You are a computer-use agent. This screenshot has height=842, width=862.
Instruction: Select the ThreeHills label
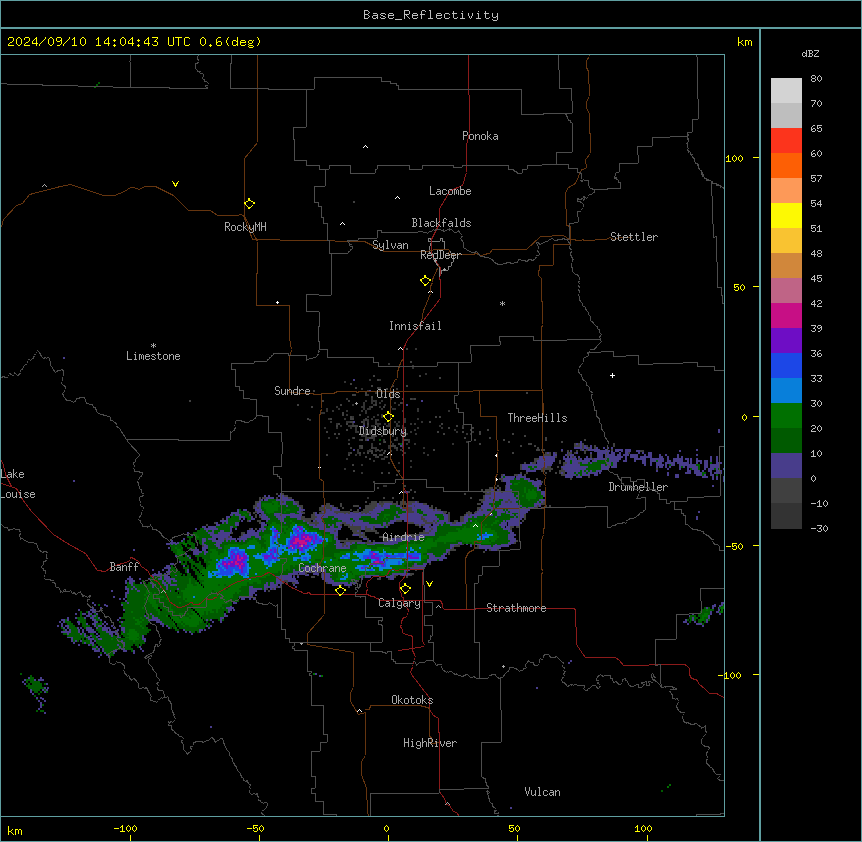click(x=537, y=418)
